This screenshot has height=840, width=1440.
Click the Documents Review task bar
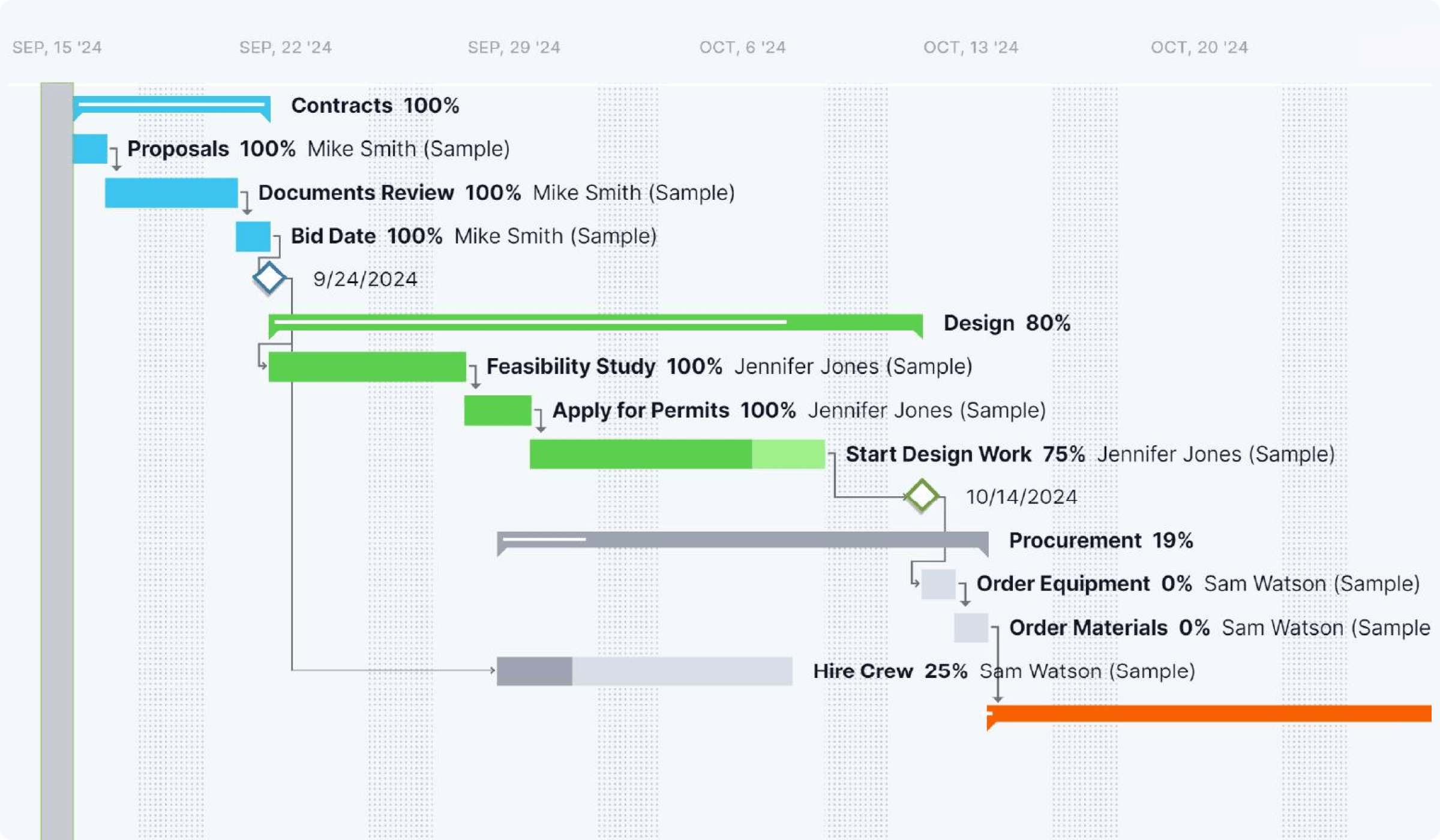click(171, 193)
